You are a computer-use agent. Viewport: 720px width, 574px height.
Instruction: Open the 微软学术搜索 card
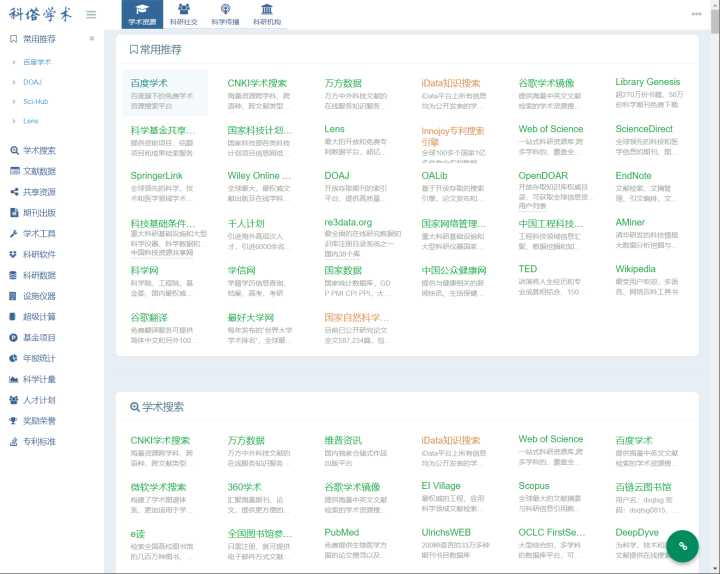coord(165,498)
